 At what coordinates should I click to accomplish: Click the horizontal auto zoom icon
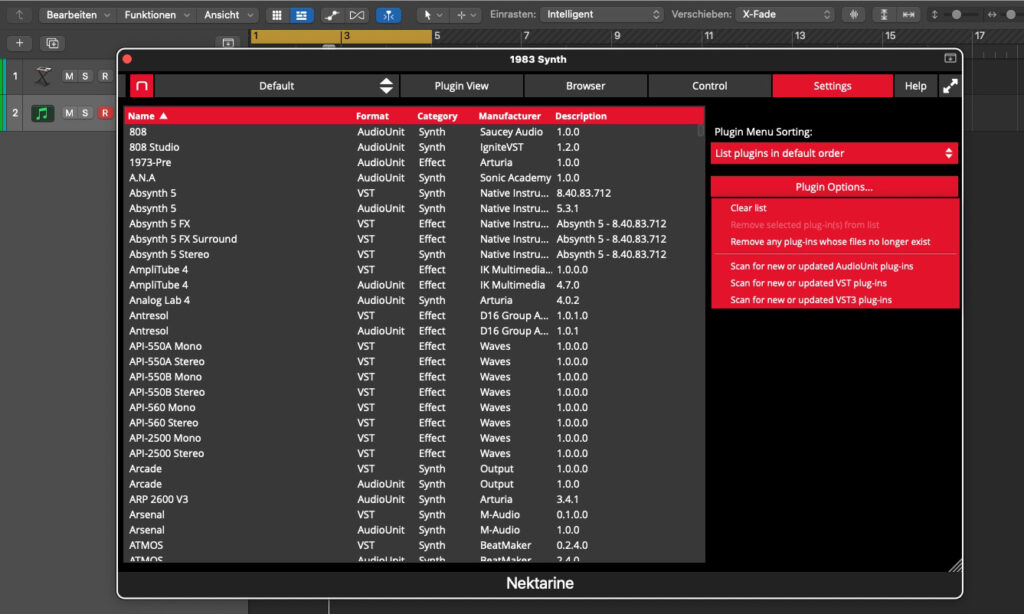(908, 14)
